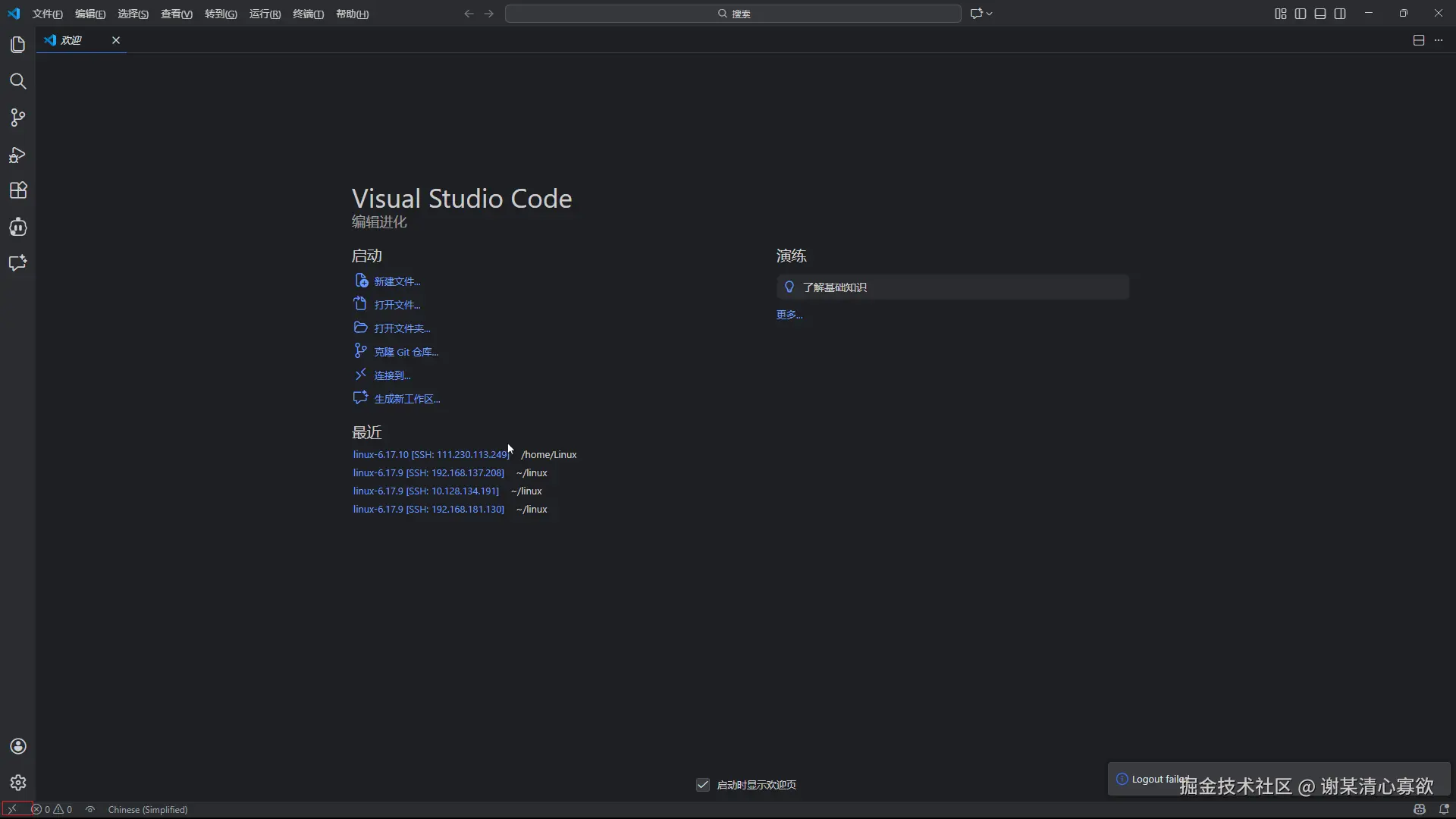Open the more actions ellipsis in editor

click(x=1439, y=40)
